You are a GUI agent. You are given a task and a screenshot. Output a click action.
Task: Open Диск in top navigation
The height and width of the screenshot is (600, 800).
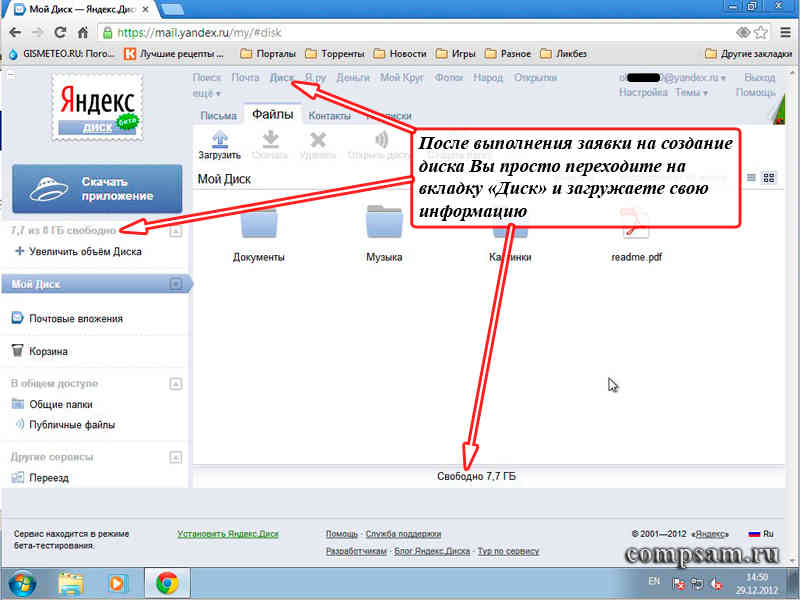pos(282,78)
